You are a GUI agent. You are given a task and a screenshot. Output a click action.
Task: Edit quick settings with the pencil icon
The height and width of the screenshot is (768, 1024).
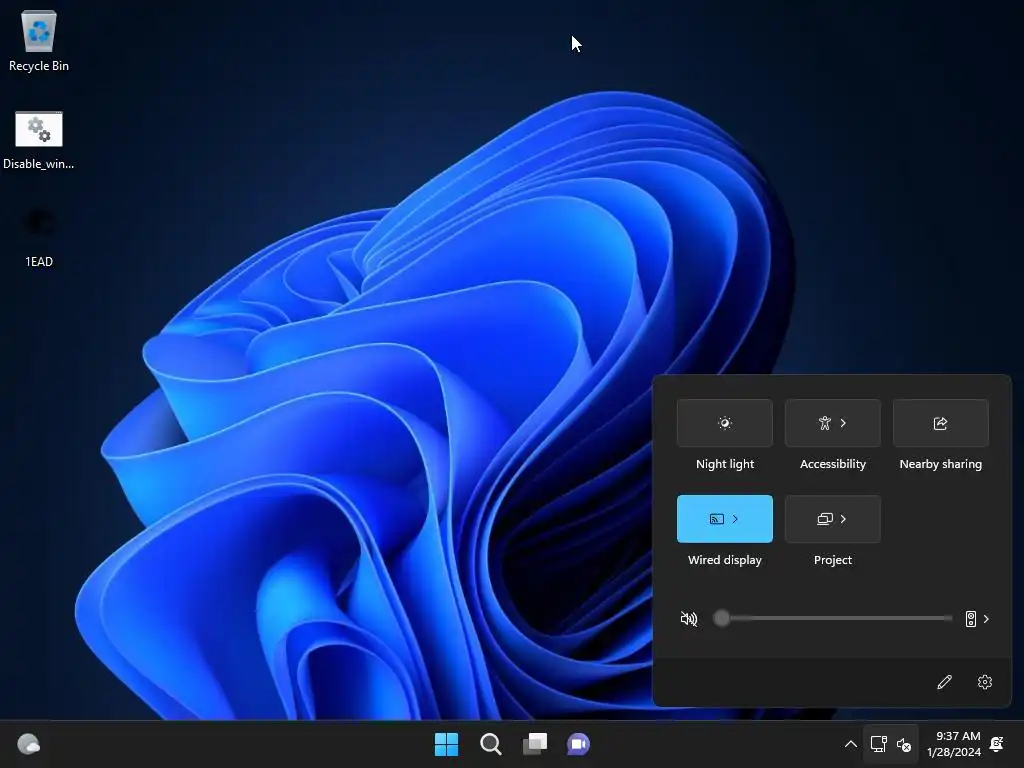pyautogui.click(x=944, y=682)
